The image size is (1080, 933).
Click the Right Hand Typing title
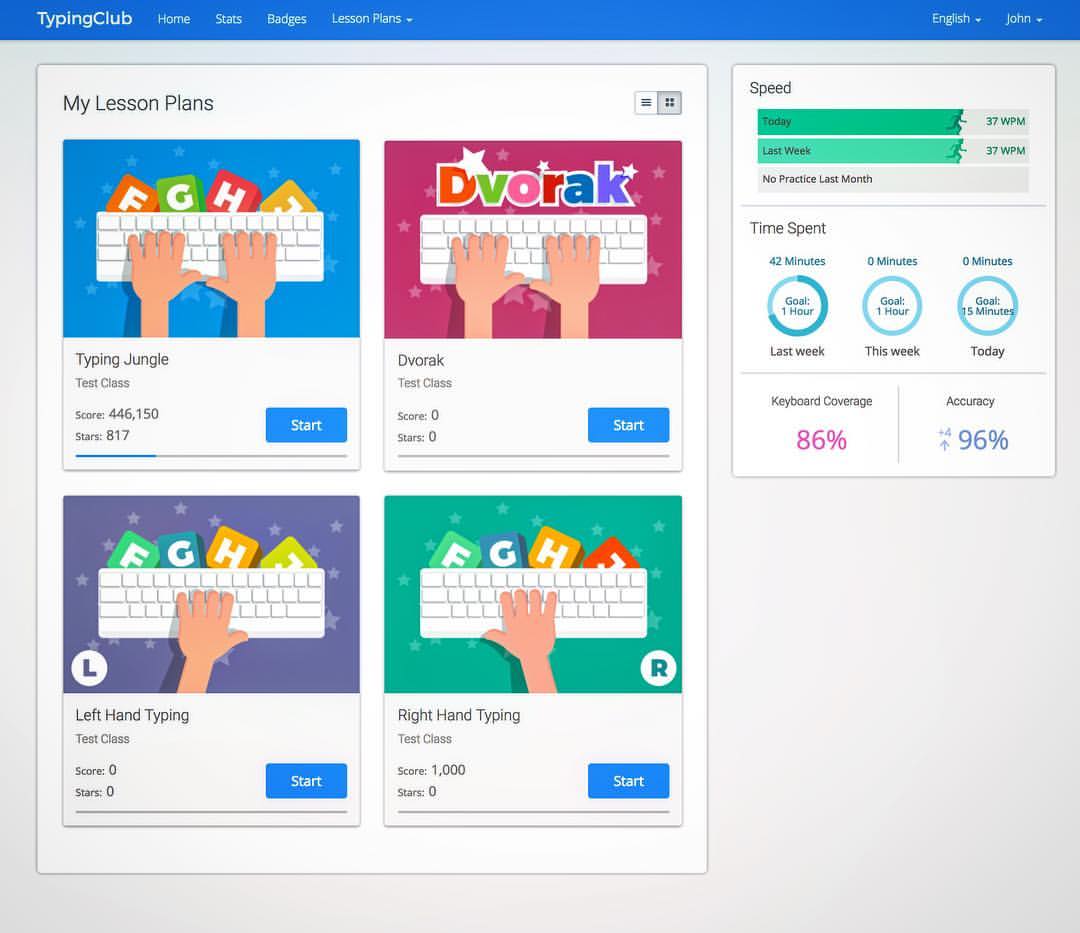point(459,715)
